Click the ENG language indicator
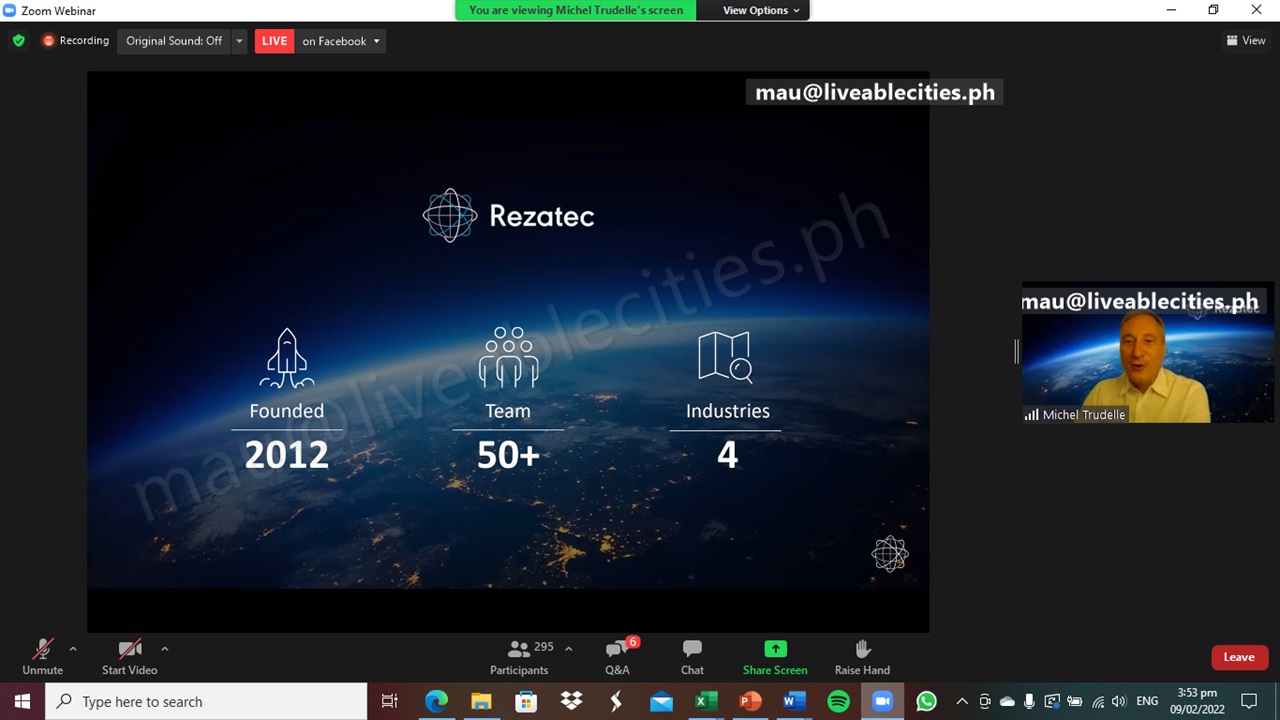Image resolution: width=1280 pixels, height=720 pixels. pyautogui.click(x=1147, y=701)
